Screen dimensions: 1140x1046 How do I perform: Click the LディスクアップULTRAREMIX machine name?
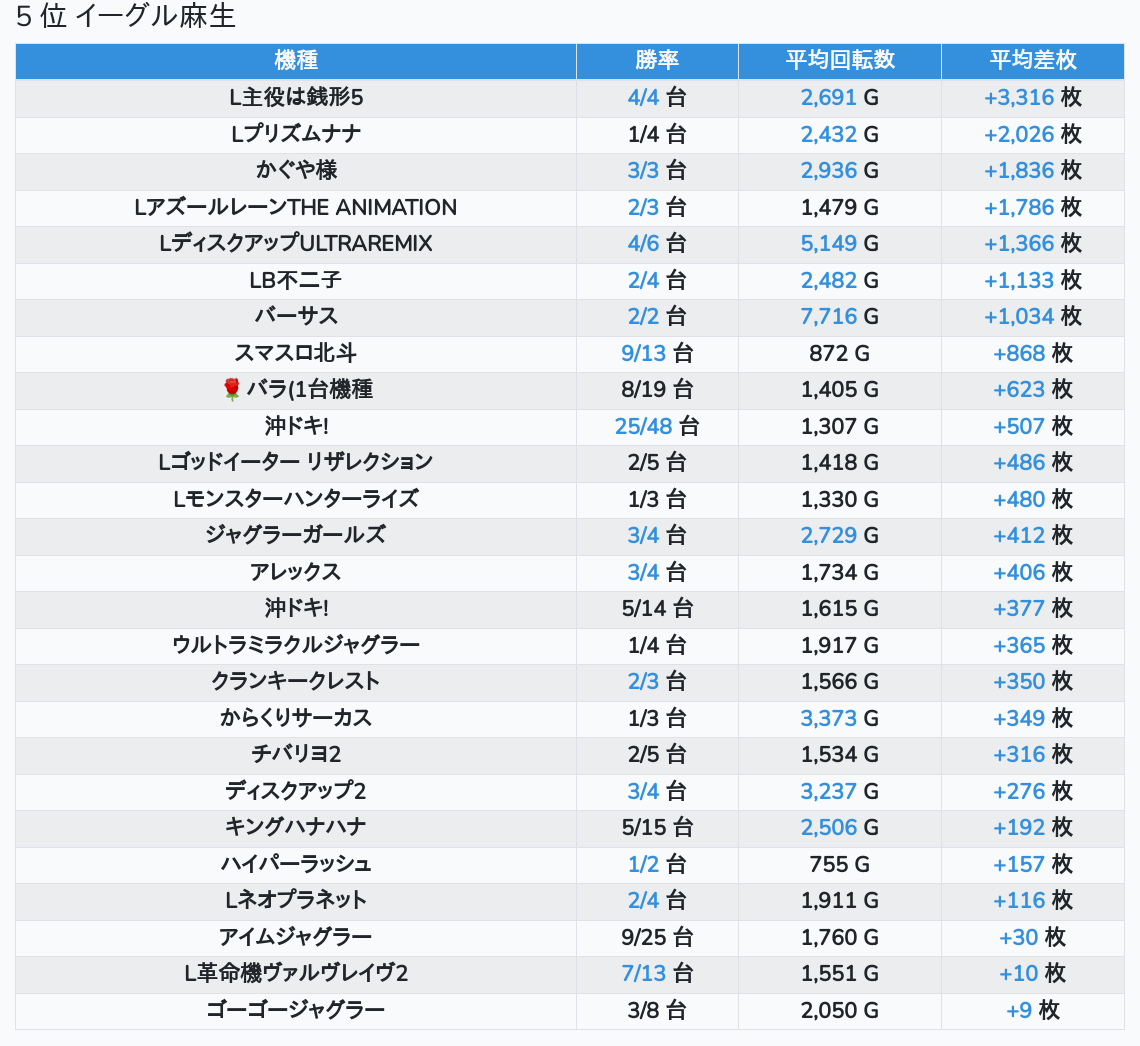[x=296, y=244]
